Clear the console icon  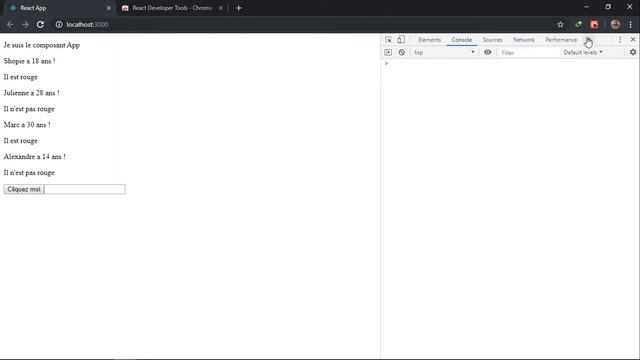click(402, 52)
